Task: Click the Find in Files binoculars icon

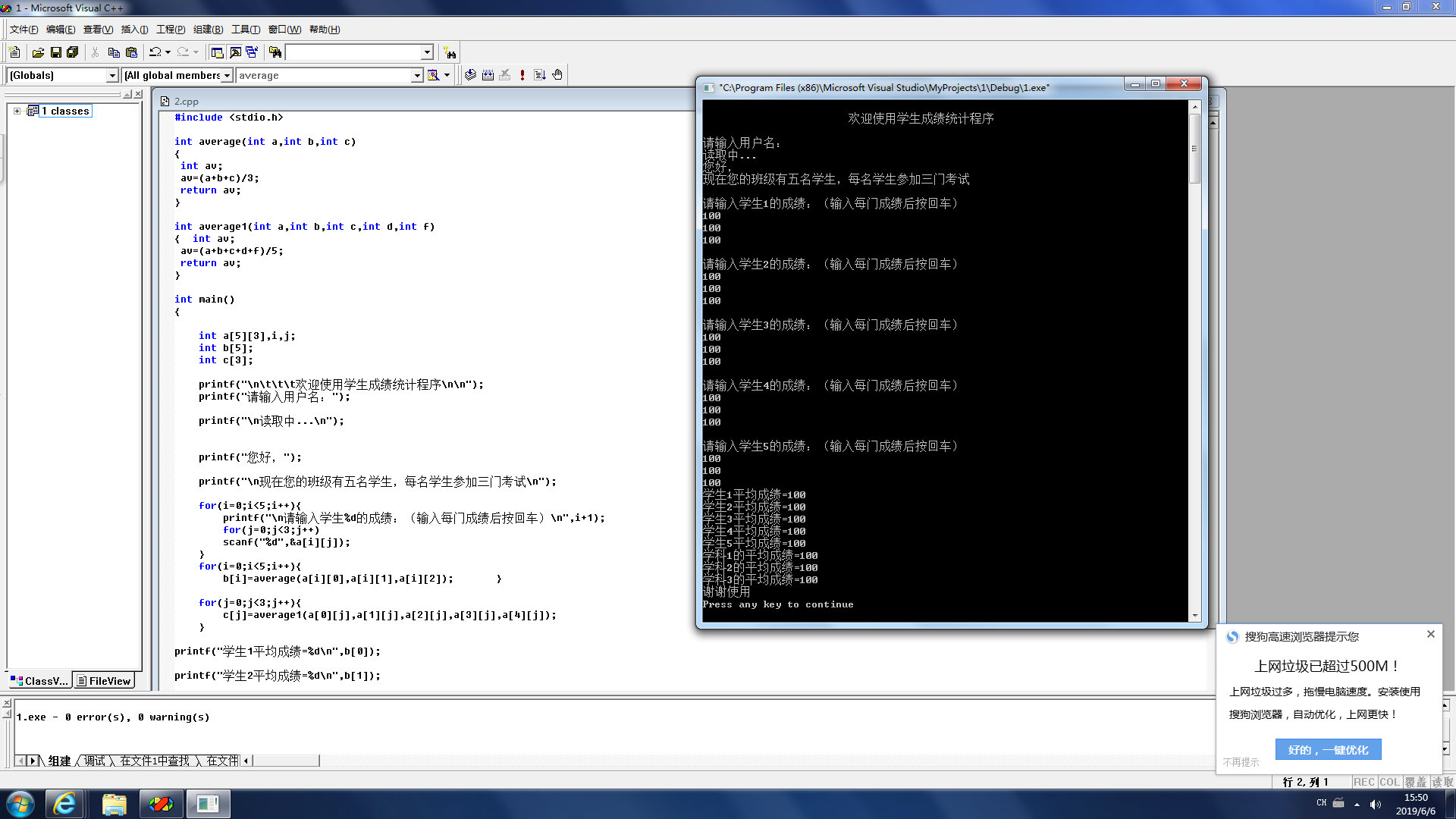Action: coord(275,52)
